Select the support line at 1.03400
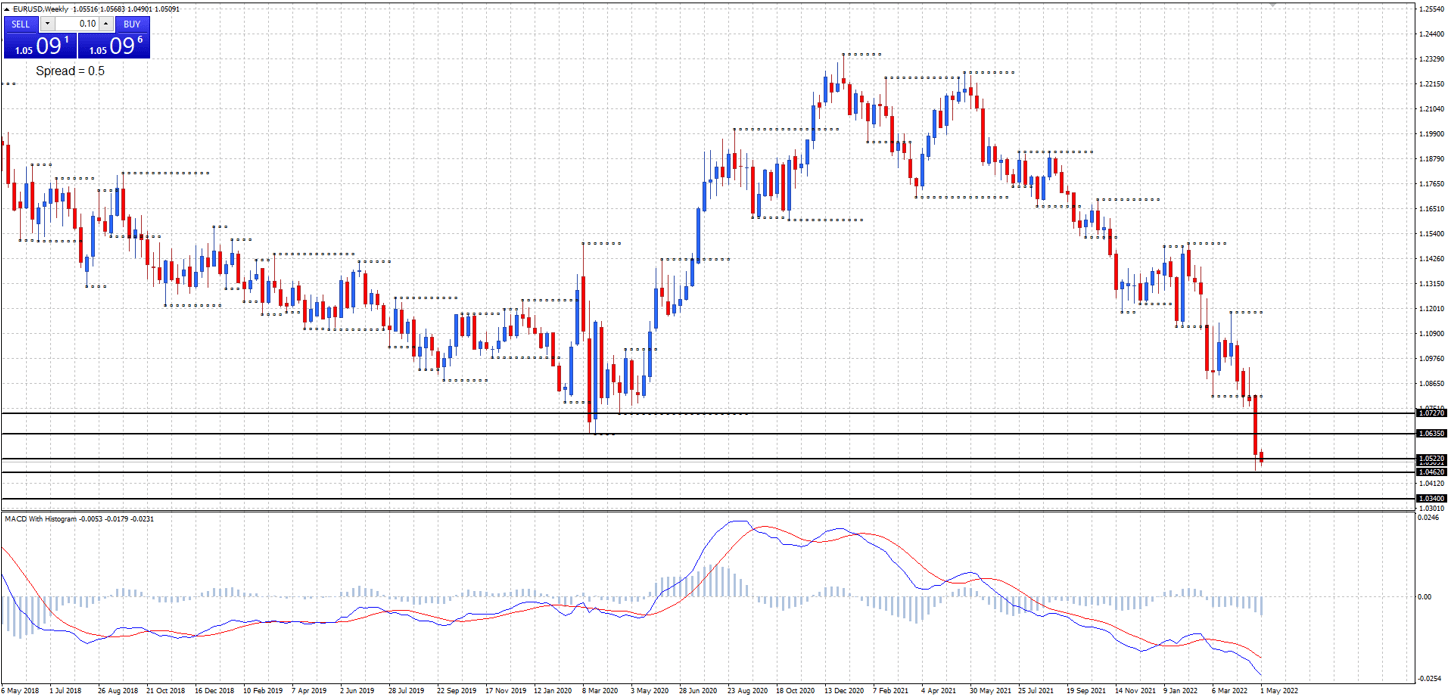Viewport: 1449px width, 698px height. coord(700,497)
